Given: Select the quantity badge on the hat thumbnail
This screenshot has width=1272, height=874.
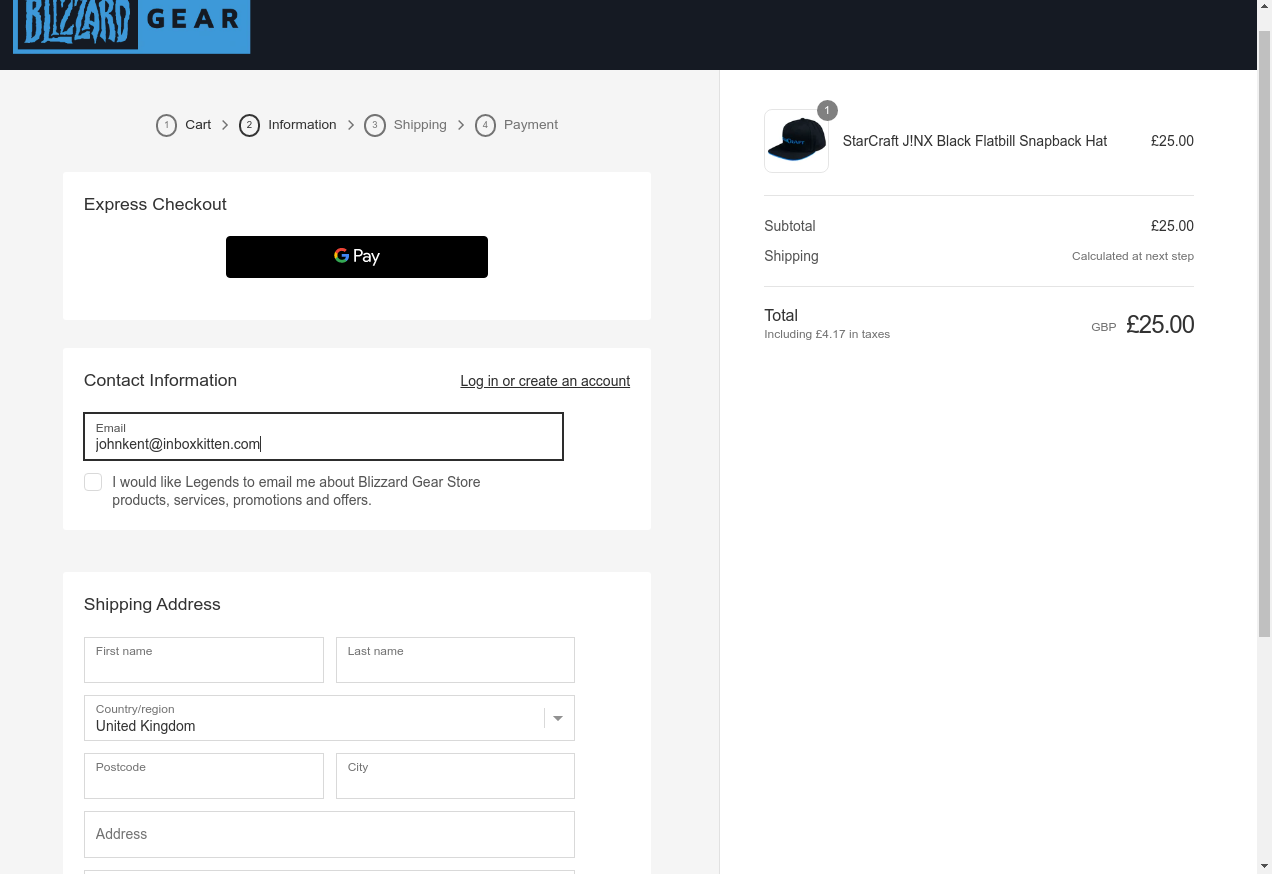Looking at the screenshot, I should [827, 110].
